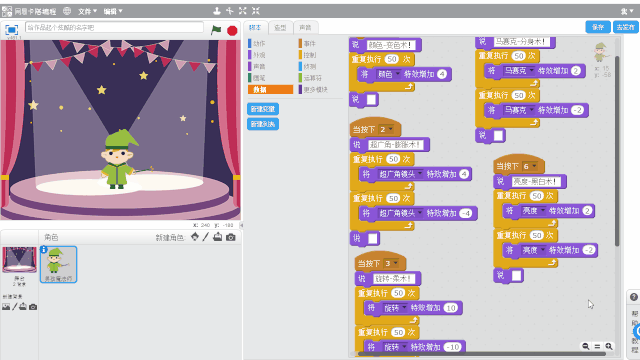Click the vertical scrollbar of scripts area
The image size is (640, 360).
click(x=617, y=151)
